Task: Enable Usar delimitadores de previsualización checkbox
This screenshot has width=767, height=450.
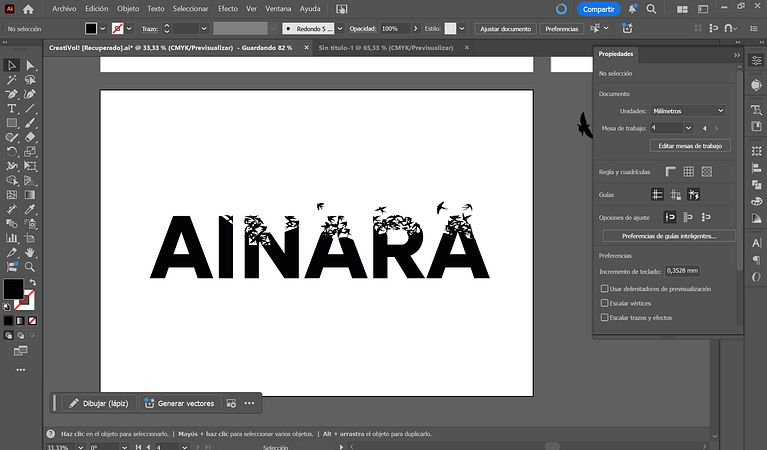Action: [604, 288]
